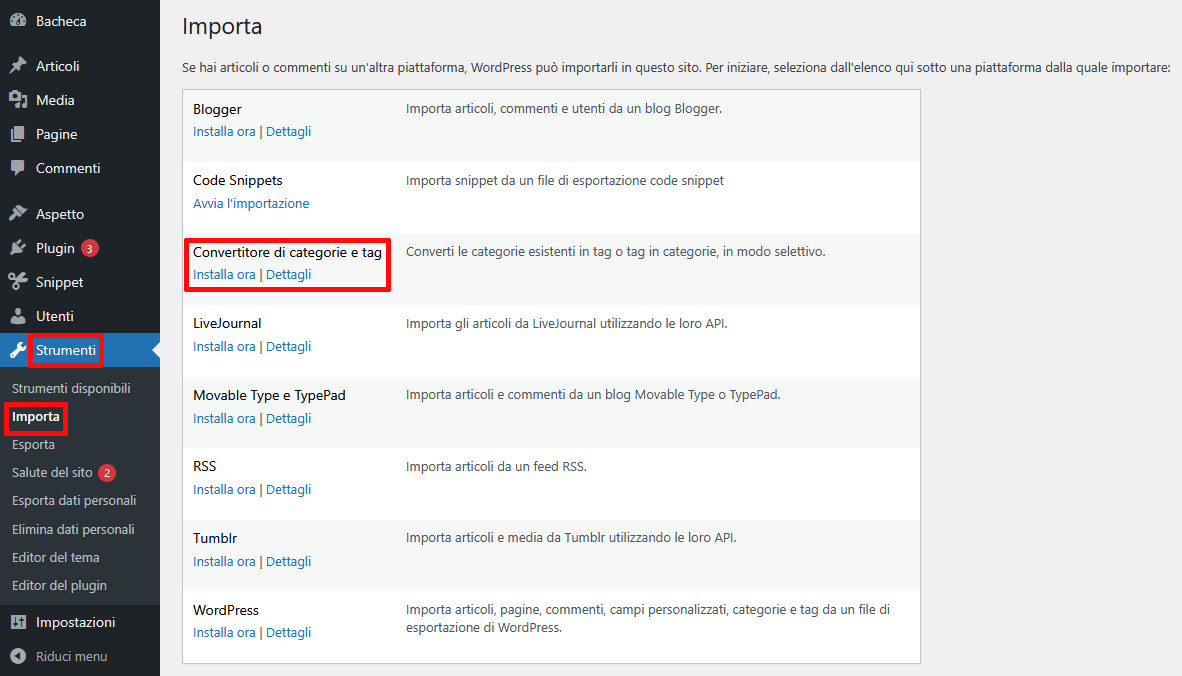1182x676 pixels.
Task: Click the Code Snippets importer name
Action: 237,180
